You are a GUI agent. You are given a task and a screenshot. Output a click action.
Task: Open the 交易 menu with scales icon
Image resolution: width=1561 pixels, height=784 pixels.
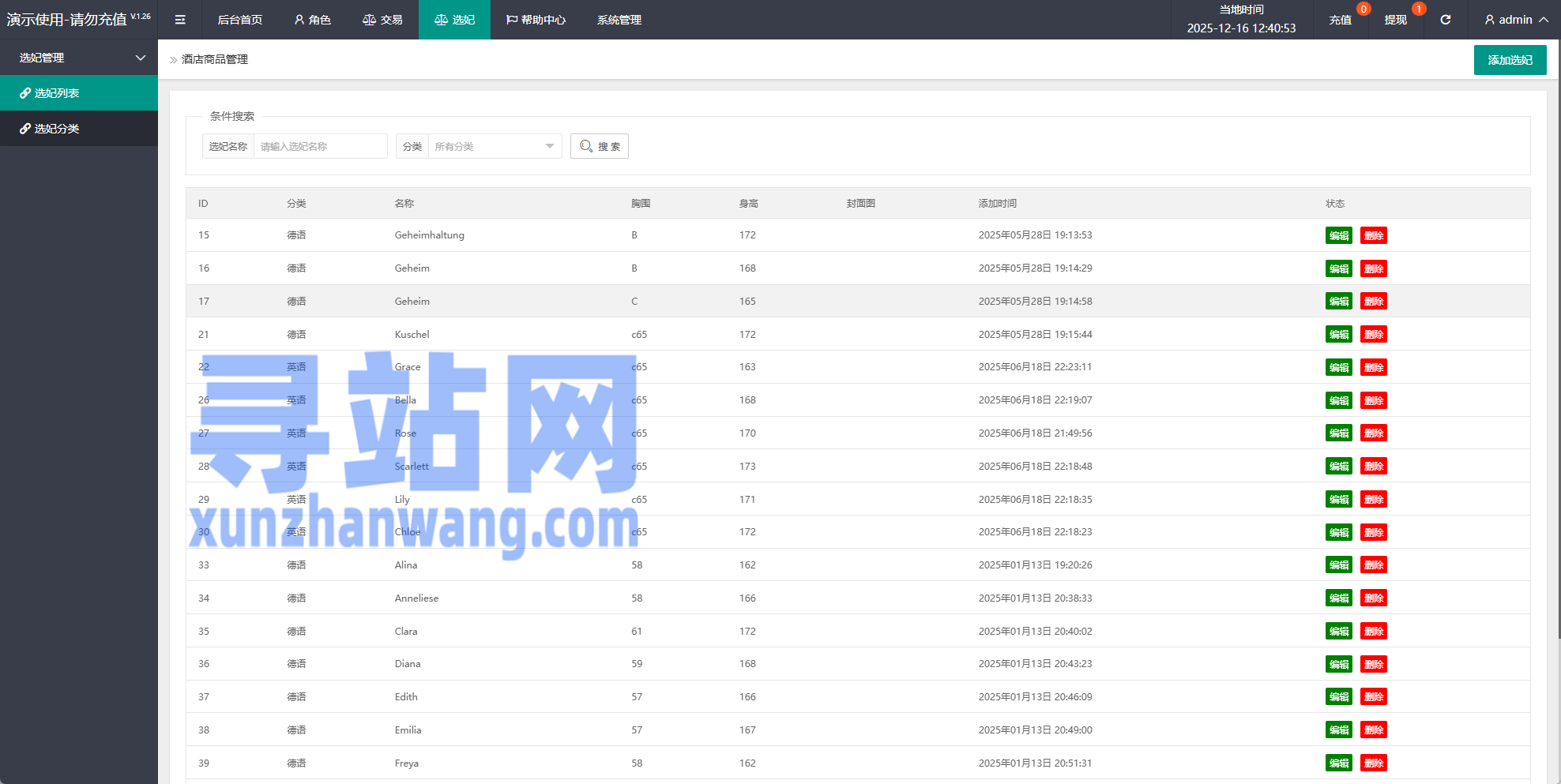click(x=382, y=20)
